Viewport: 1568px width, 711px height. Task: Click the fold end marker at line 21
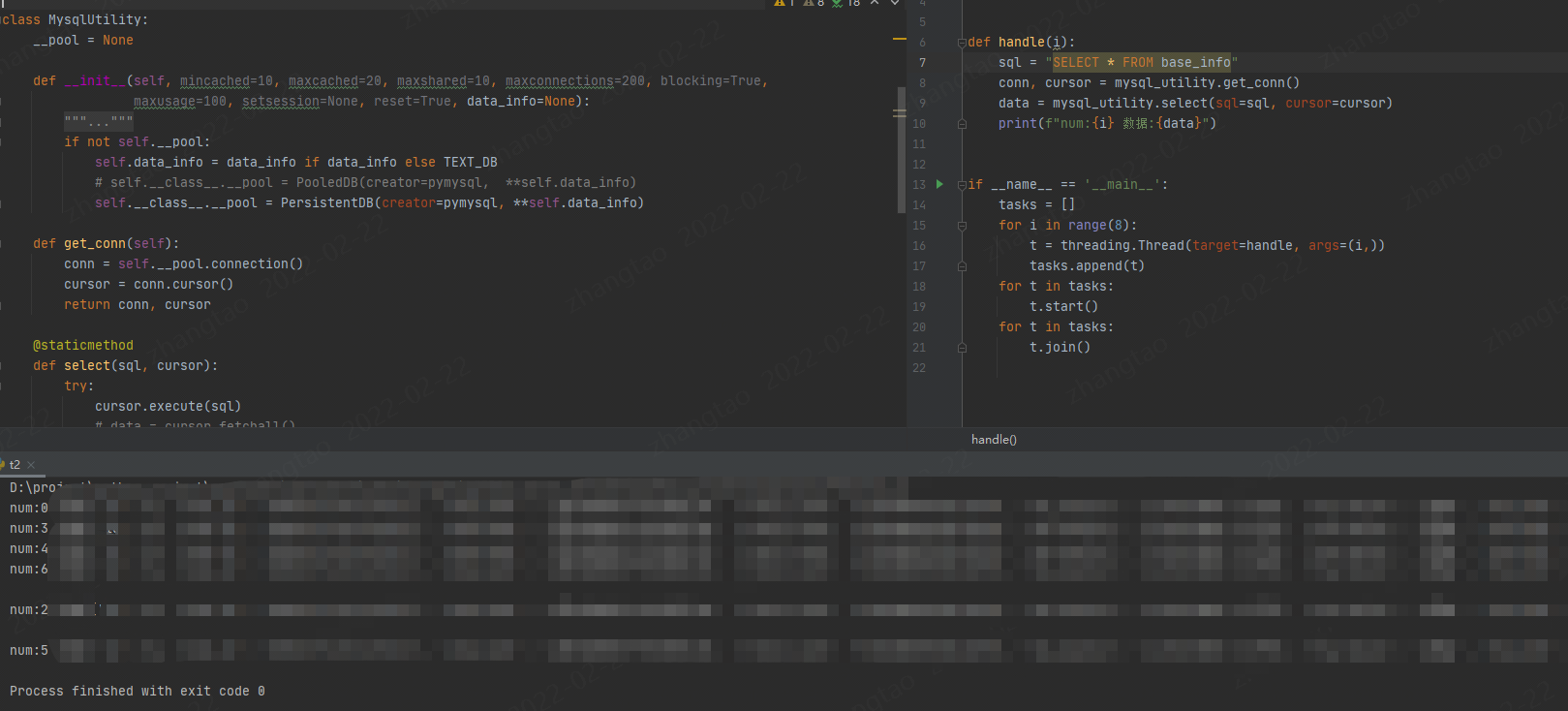(x=962, y=348)
